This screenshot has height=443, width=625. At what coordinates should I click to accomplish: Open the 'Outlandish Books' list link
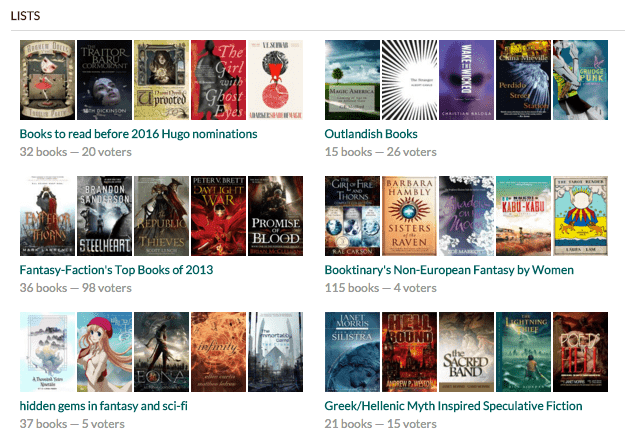click(x=371, y=134)
